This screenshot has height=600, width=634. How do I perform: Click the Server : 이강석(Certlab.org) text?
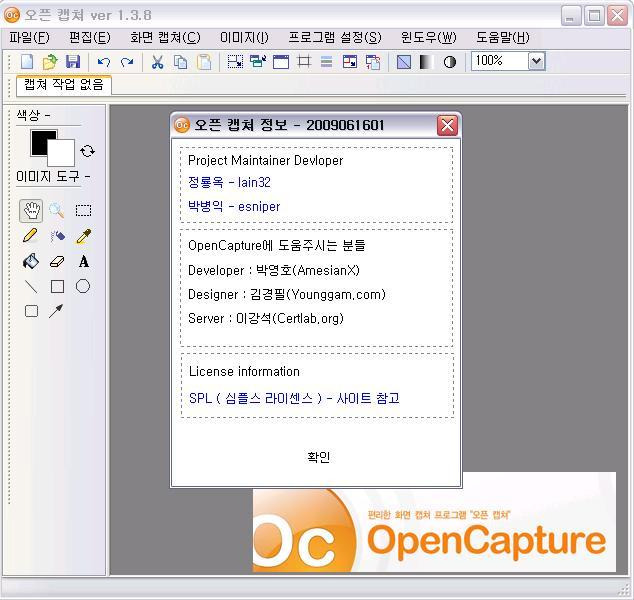click(266, 318)
